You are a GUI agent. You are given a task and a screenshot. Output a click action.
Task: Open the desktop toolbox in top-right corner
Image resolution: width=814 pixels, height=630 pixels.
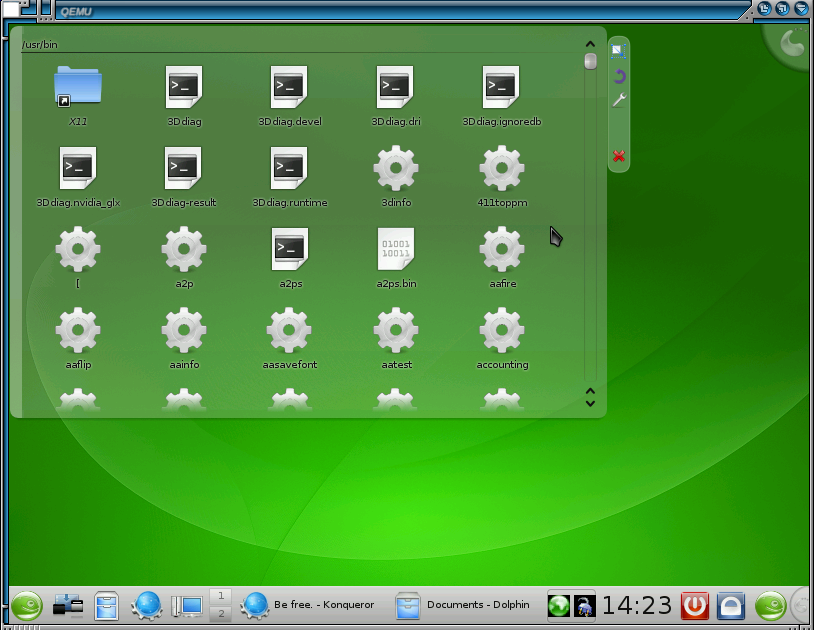791,43
